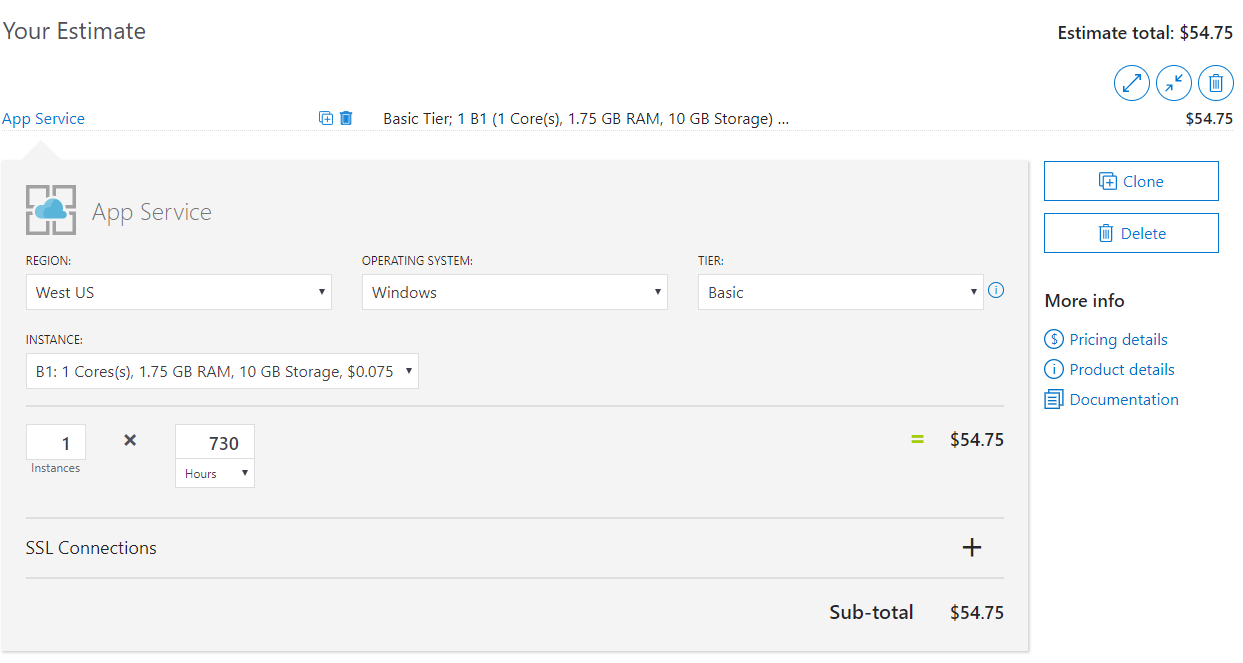This screenshot has height=663, width=1243.
Task: Click the App Service cloud logo icon
Action: coord(51,210)
